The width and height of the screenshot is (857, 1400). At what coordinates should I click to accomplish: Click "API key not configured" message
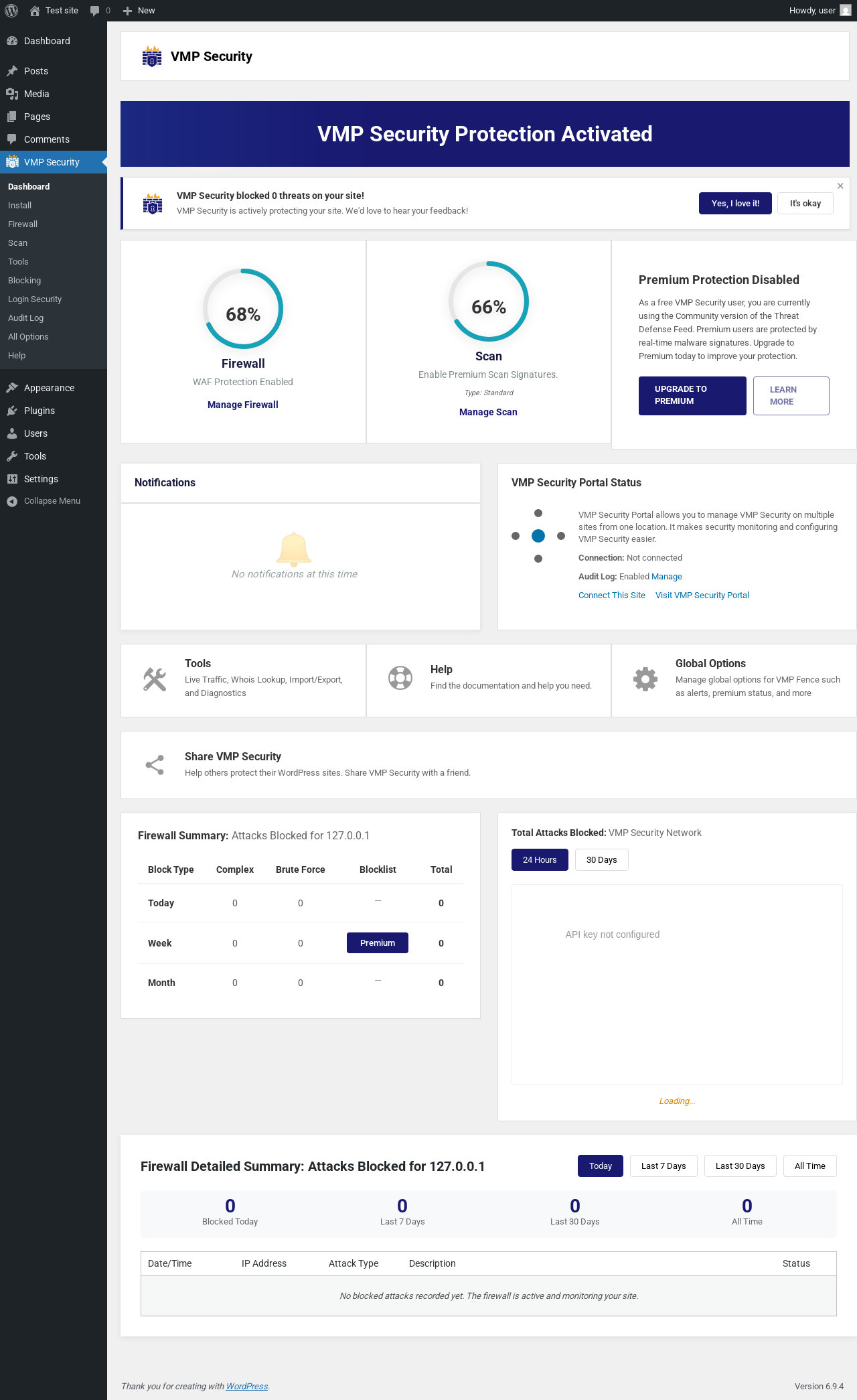point(613,934)
